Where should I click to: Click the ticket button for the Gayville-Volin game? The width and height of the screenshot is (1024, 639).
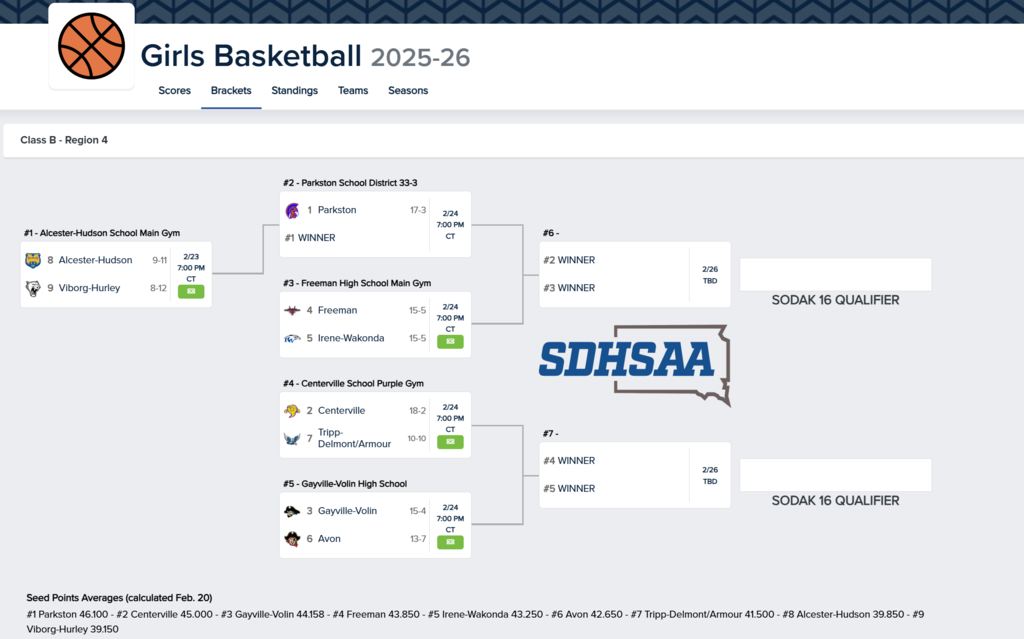(x=450, y=541)
